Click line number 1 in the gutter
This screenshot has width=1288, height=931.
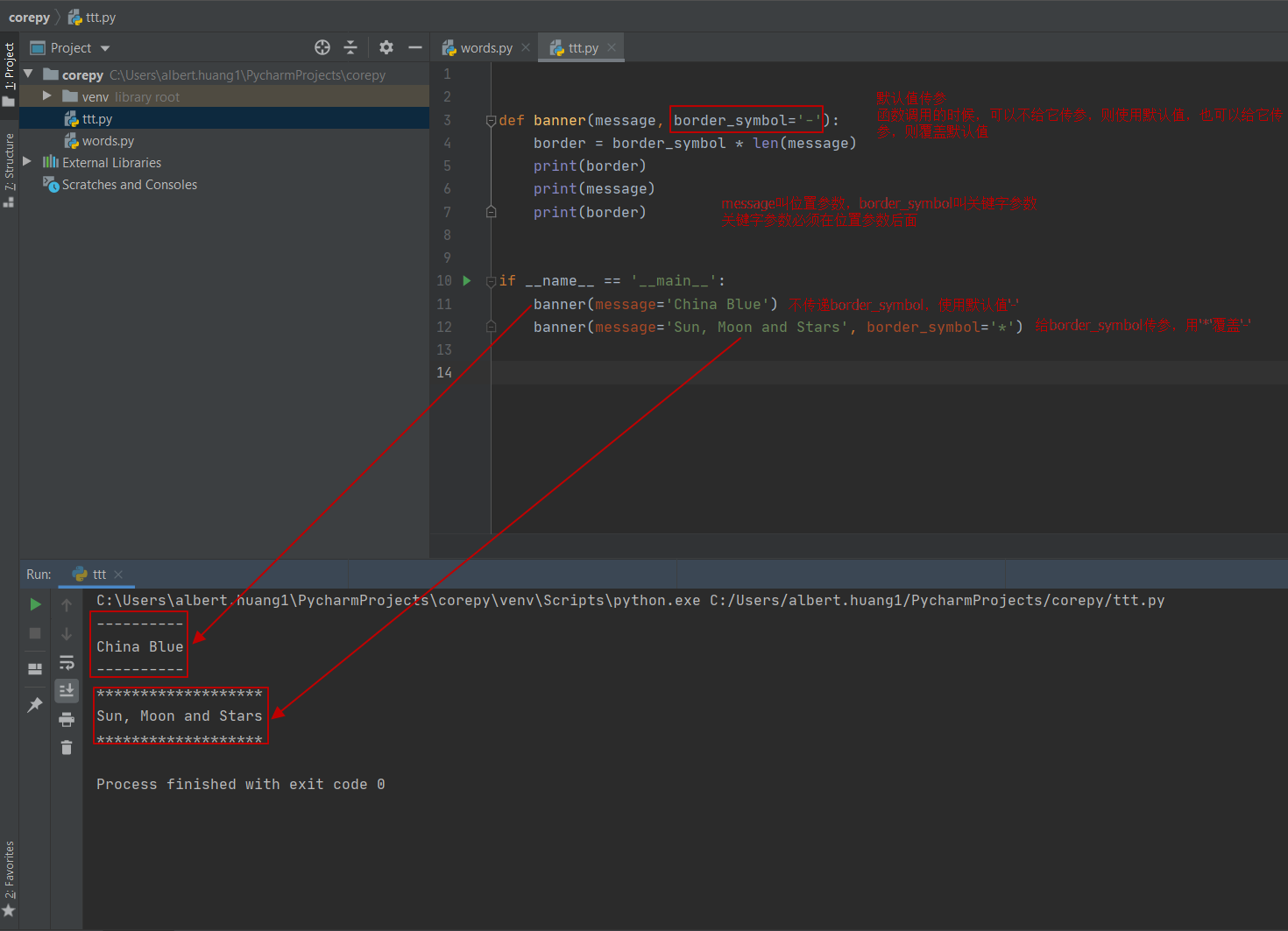[447, 74]
